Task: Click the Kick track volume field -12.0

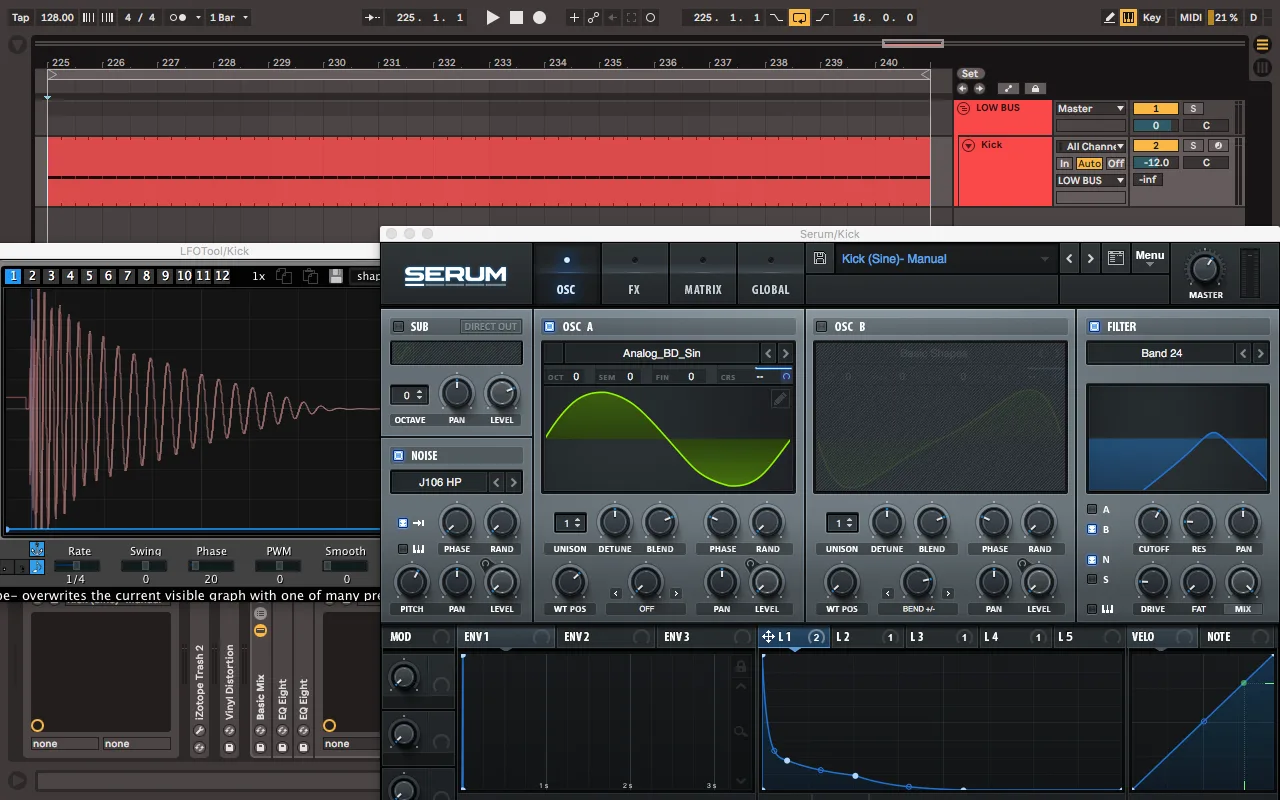Action: pos(1156,162)
